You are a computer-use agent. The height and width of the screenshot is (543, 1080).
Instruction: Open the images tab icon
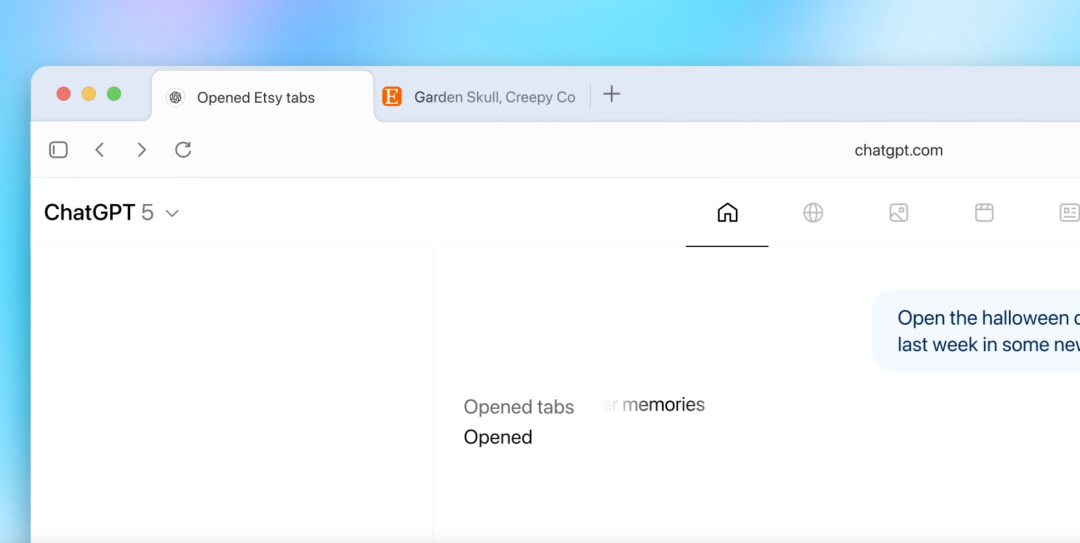899,213
